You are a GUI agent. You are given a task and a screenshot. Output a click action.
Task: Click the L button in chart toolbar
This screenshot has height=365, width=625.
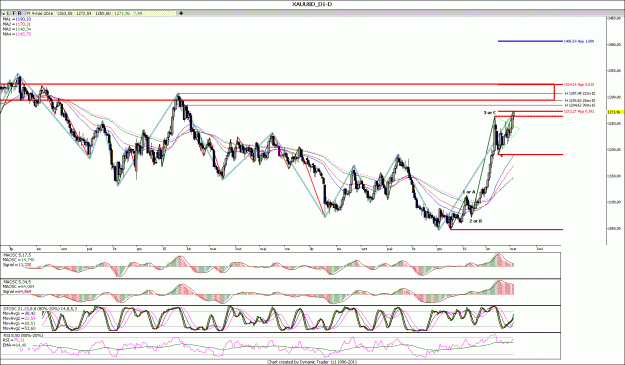coord(8,13)
